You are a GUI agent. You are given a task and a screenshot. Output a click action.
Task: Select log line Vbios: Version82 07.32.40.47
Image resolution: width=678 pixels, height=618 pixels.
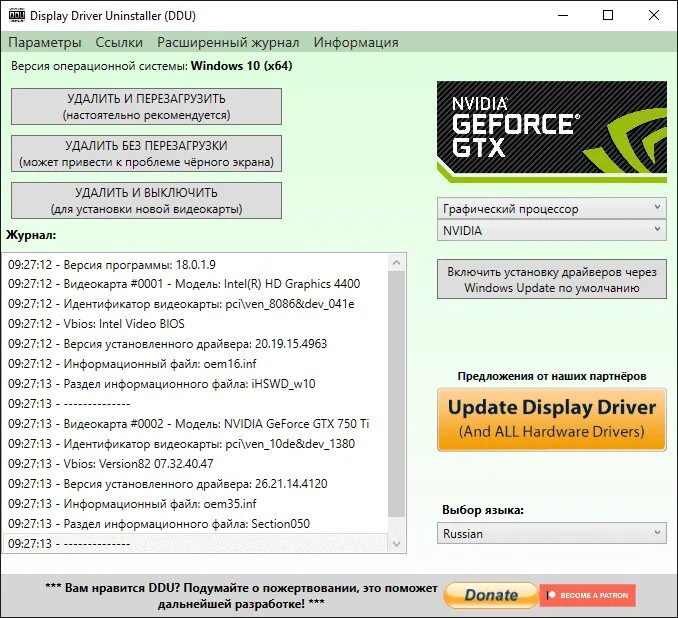coord(195,464)
